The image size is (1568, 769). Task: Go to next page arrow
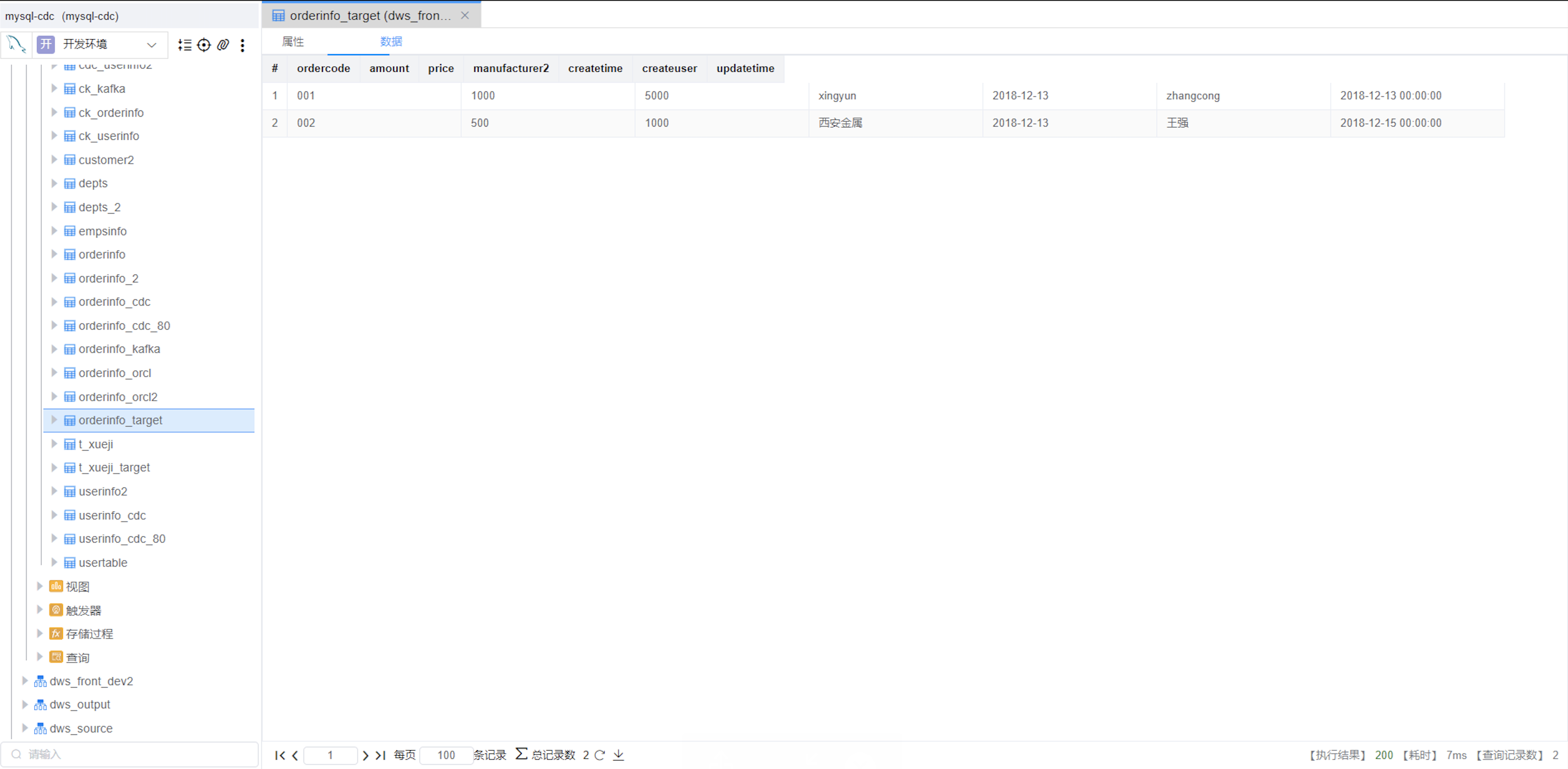[x=365, y=755]
